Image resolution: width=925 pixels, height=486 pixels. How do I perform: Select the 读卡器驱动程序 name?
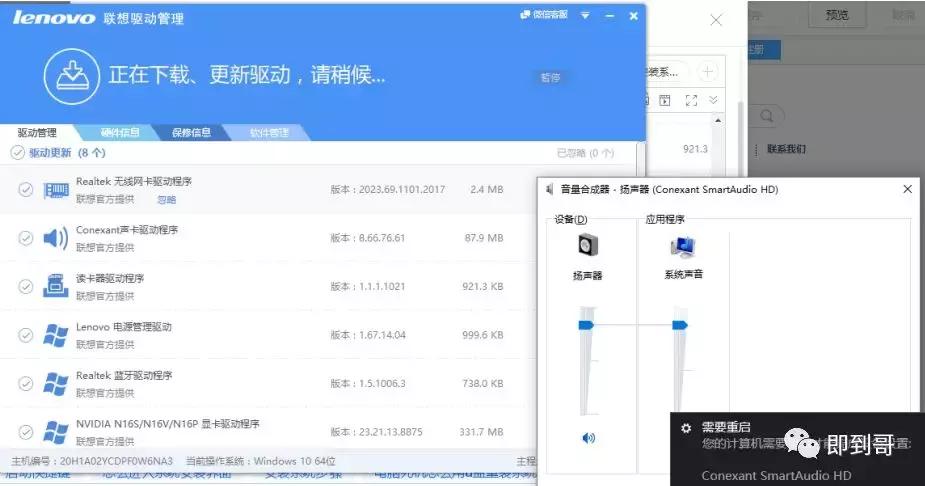click(110, 278)
